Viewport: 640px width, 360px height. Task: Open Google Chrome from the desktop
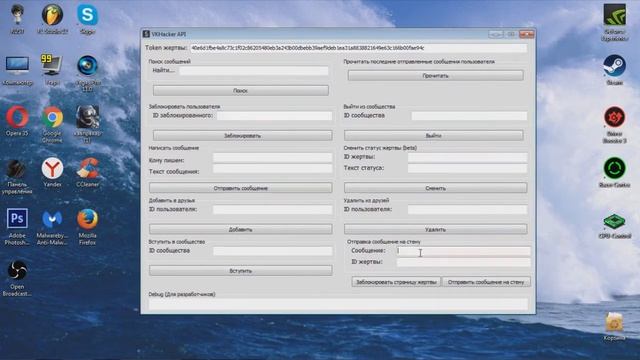(52, 118)
